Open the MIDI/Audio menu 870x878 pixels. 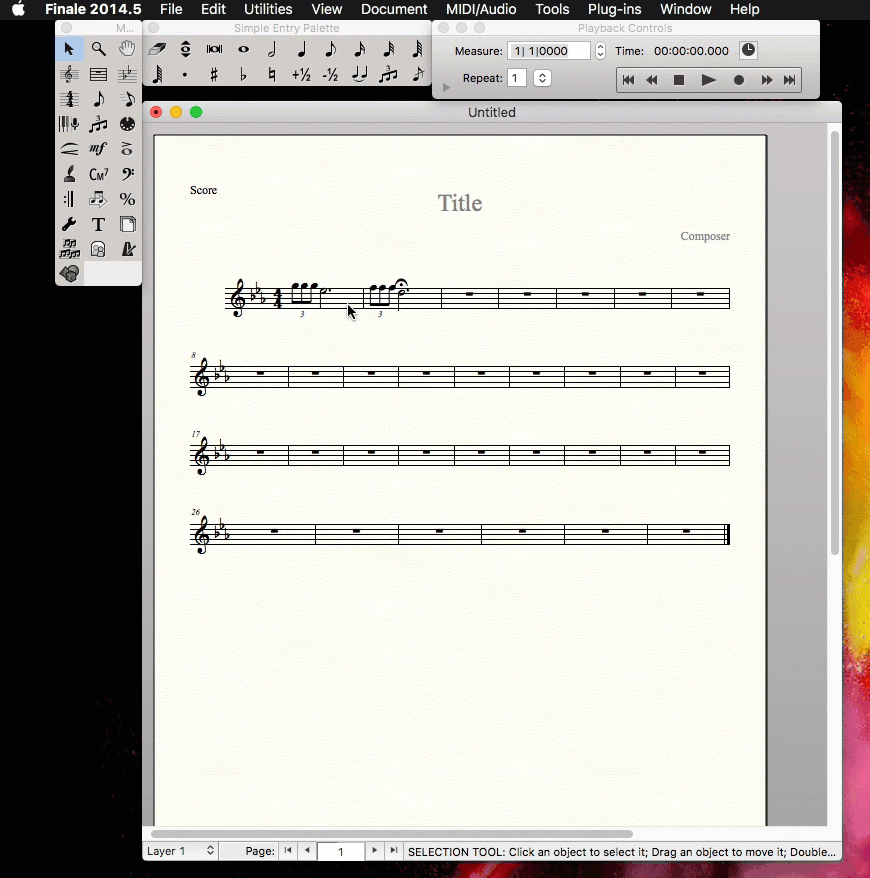[x=481, y=9]
